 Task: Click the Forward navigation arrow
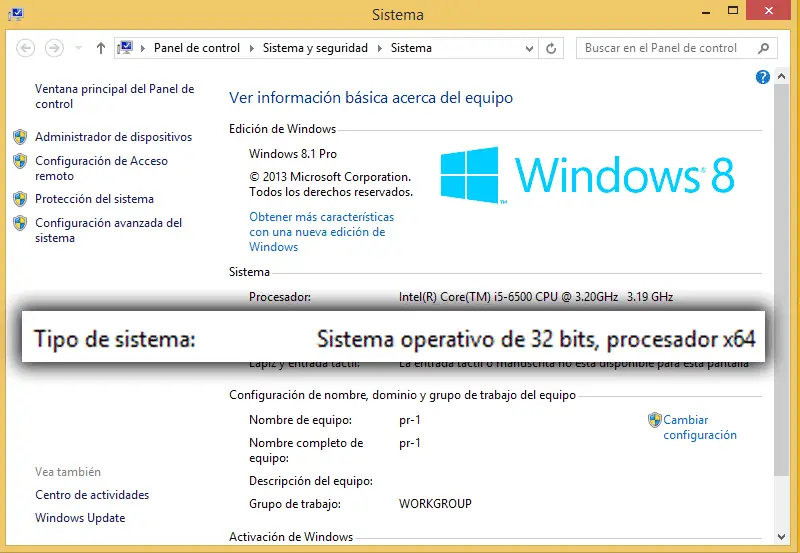[54, 48]
